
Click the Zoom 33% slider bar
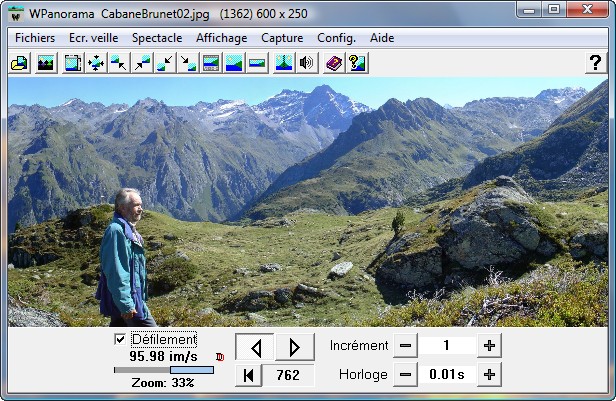coord(164,370)
